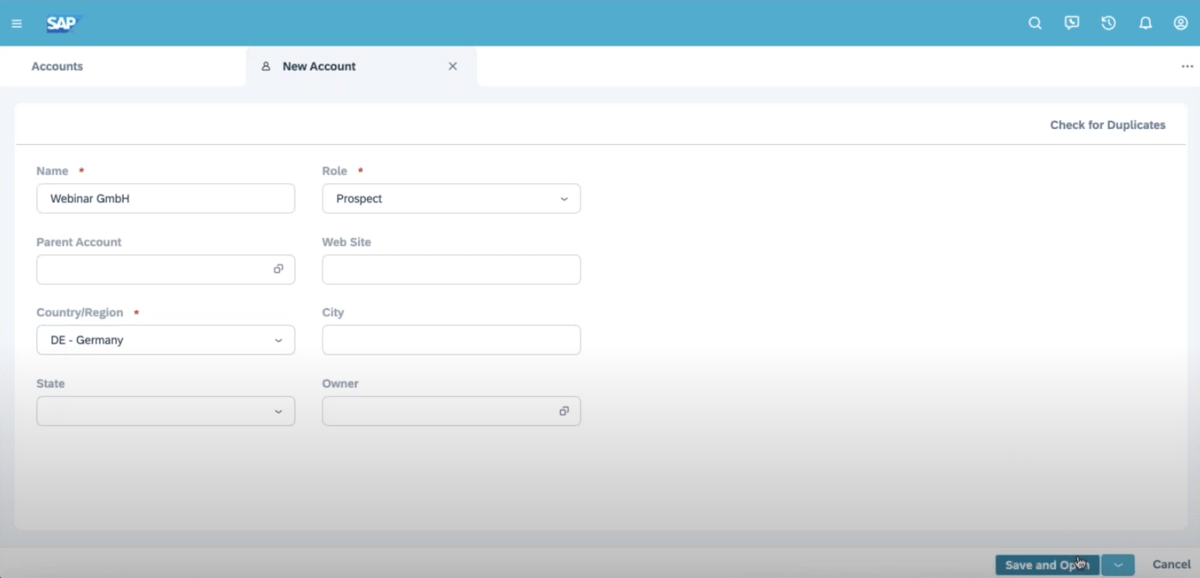This screenshot has width=1200, height=578.
Task: Click the "Country/Region" label
Action: tap(80, 313)
